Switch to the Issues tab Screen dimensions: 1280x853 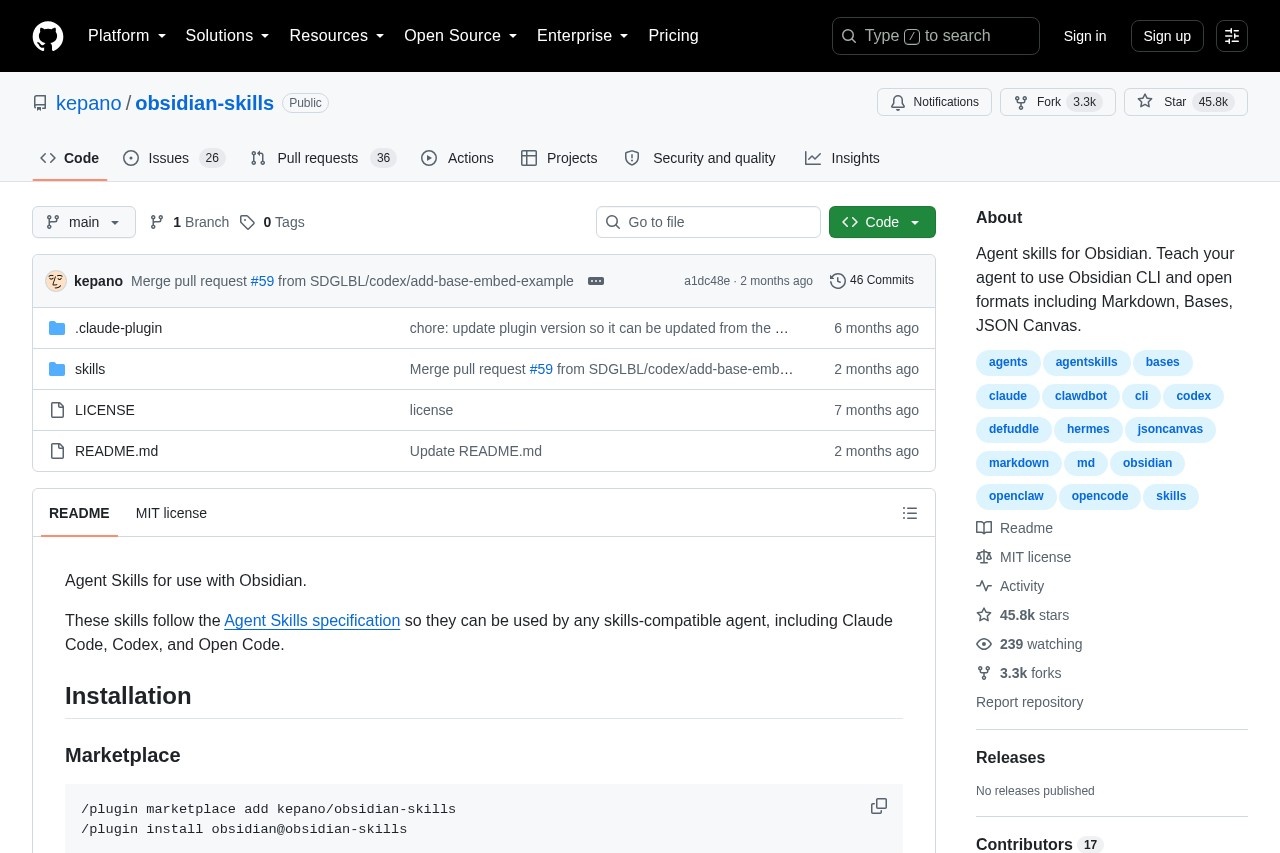click(174, 158)
